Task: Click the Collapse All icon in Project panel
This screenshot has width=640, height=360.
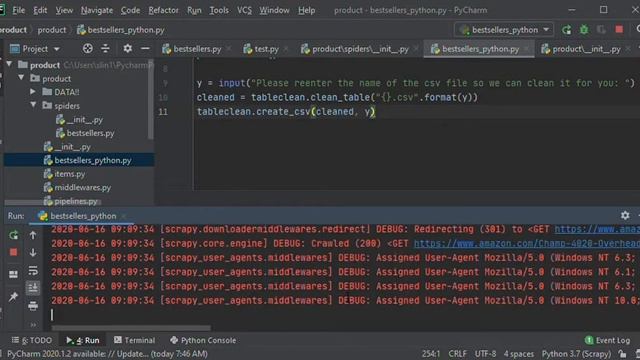Action: [105, 49]
